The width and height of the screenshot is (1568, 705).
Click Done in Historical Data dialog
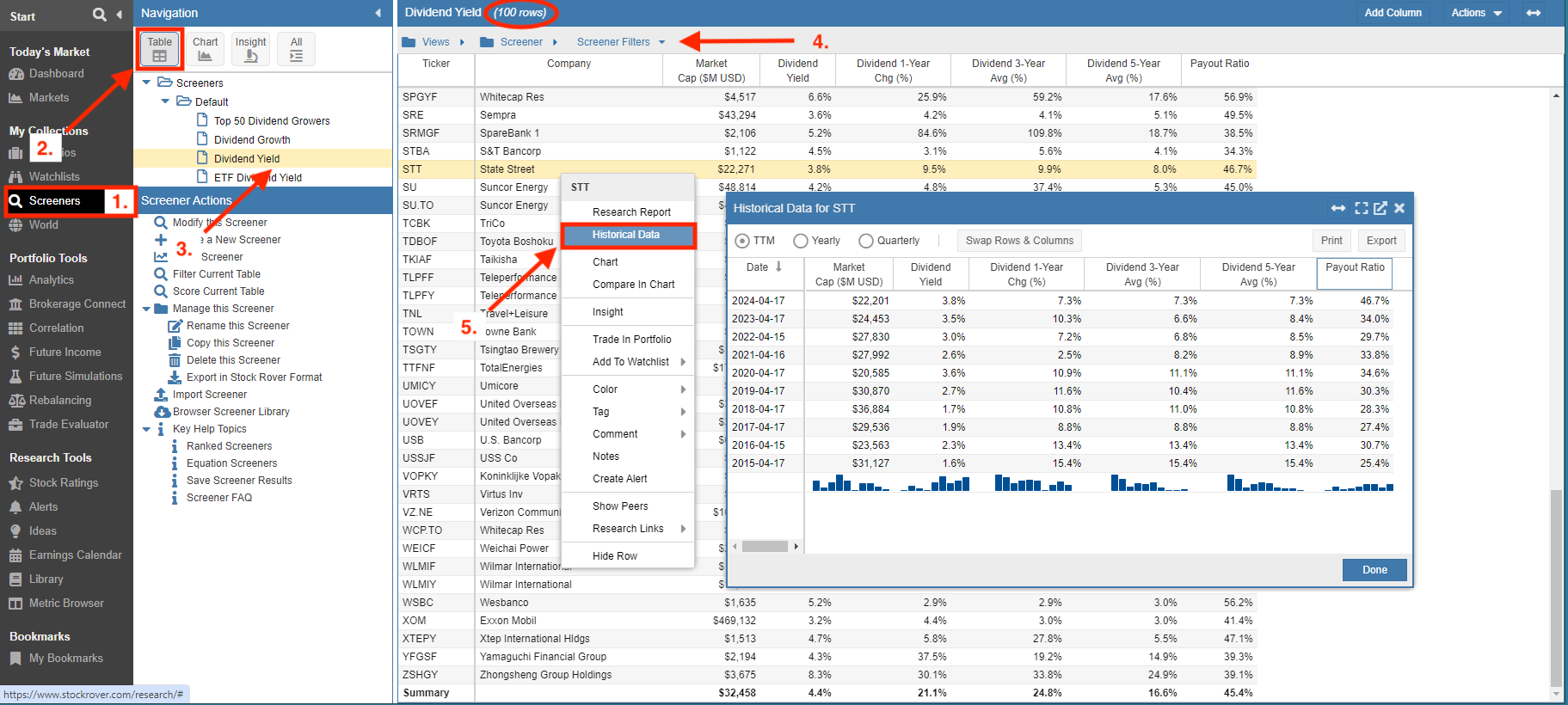pyautogui.click(x=1374, y=570)
